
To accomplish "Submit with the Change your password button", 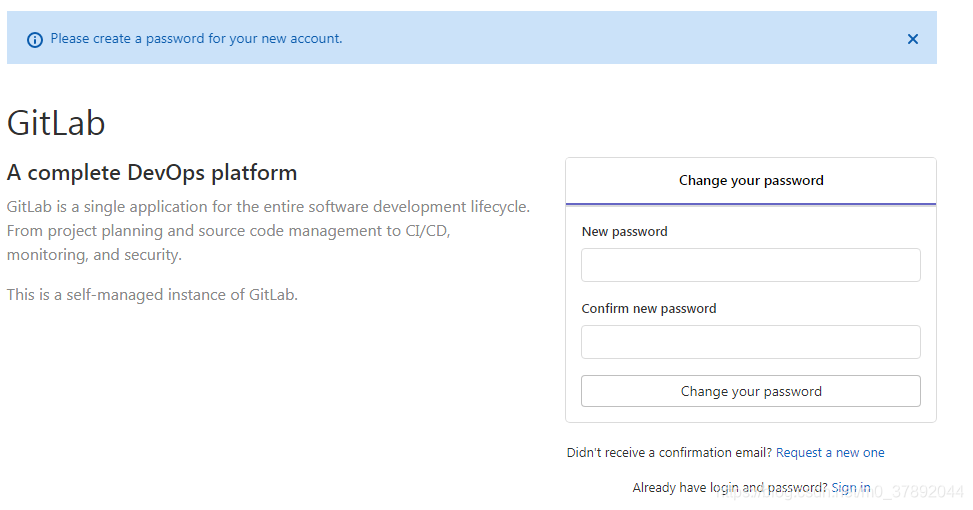I will (x=751, y=391).
